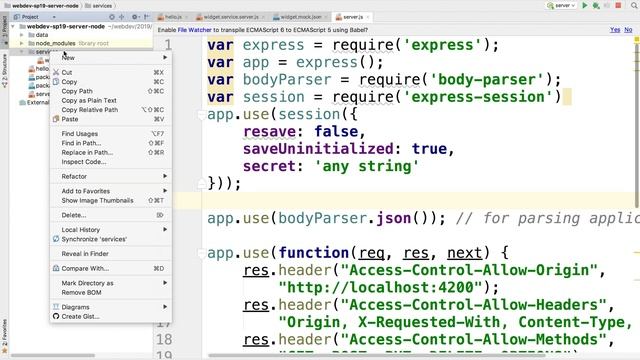This screenshot has height=360, width=640.
Task: Open the New submenu in the context menu
Action: click(x=110, y=58)
